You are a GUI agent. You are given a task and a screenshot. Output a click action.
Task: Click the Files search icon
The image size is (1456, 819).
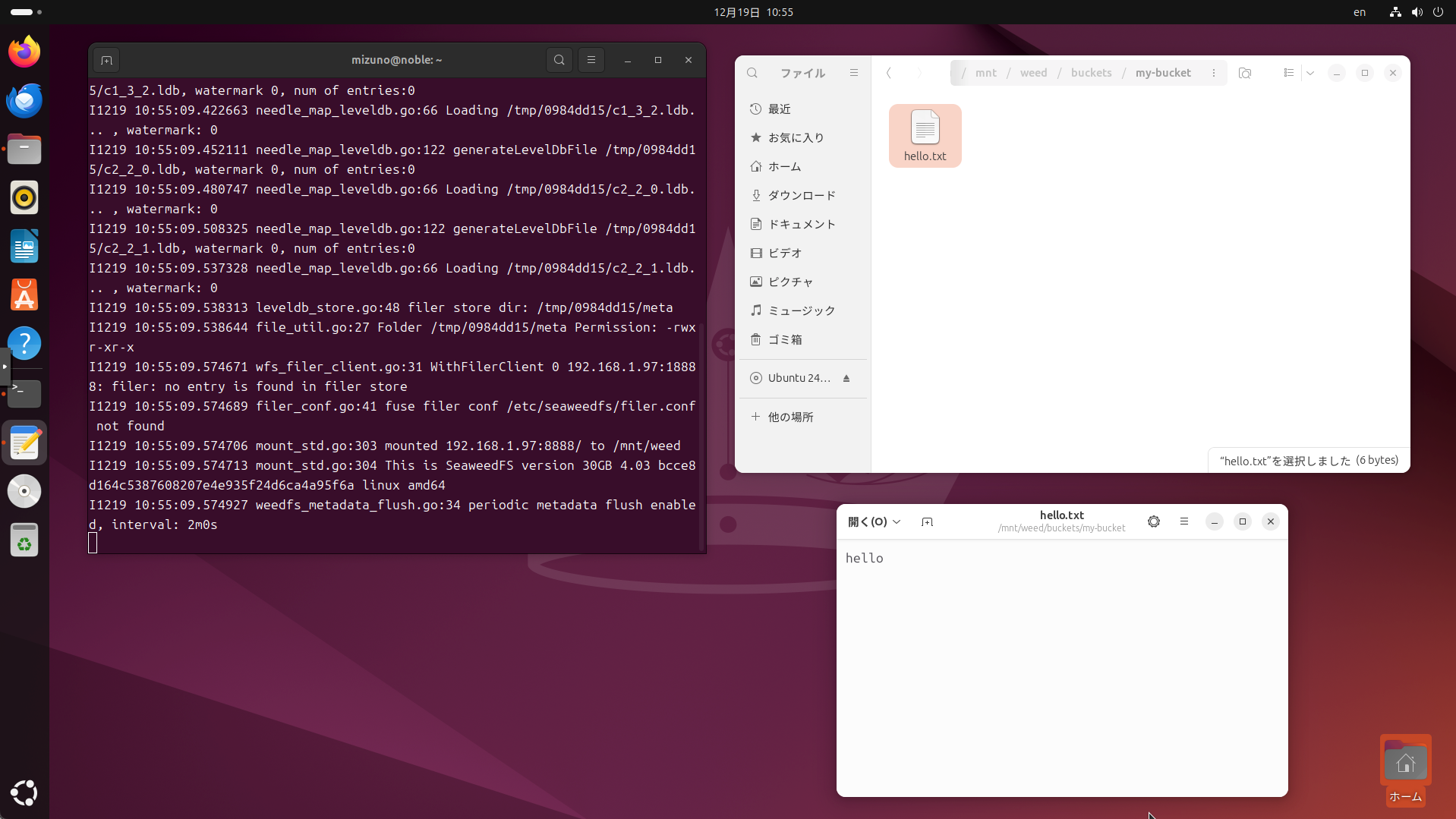(752, 73)
